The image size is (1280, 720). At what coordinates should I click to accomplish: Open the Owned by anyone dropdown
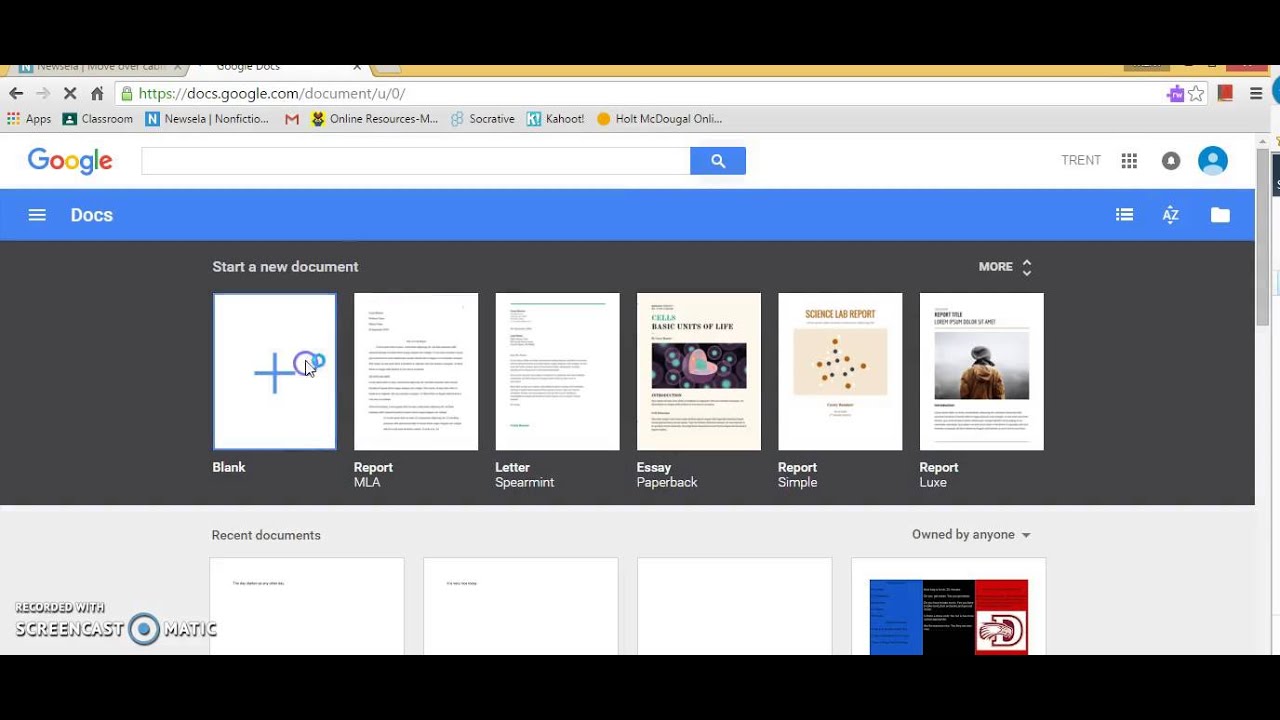pyautogui.click(x=971, y=535)
